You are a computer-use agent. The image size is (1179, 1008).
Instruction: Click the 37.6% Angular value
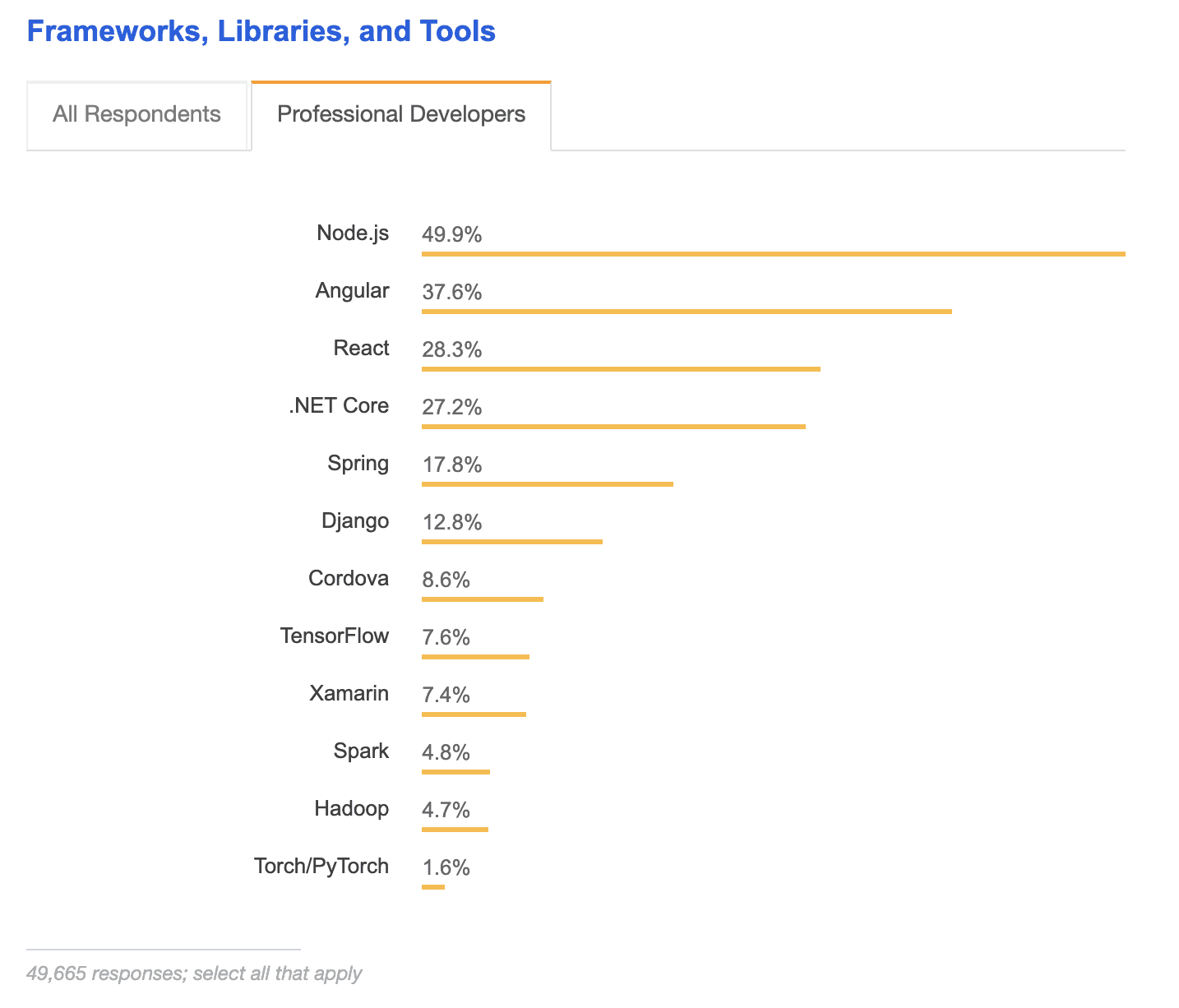pos(452,293)
